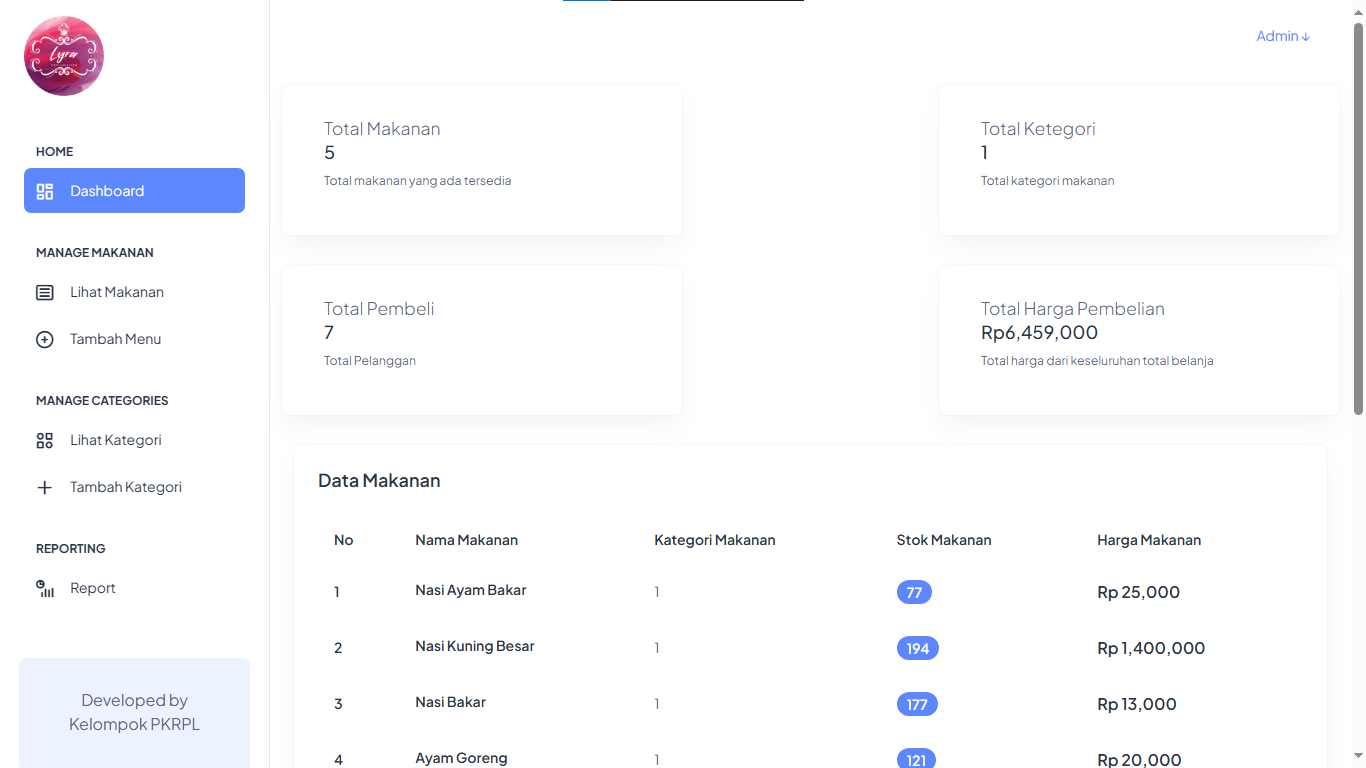
Task: Click the Dashboard grid icon
Action: (x=45, y=191)
